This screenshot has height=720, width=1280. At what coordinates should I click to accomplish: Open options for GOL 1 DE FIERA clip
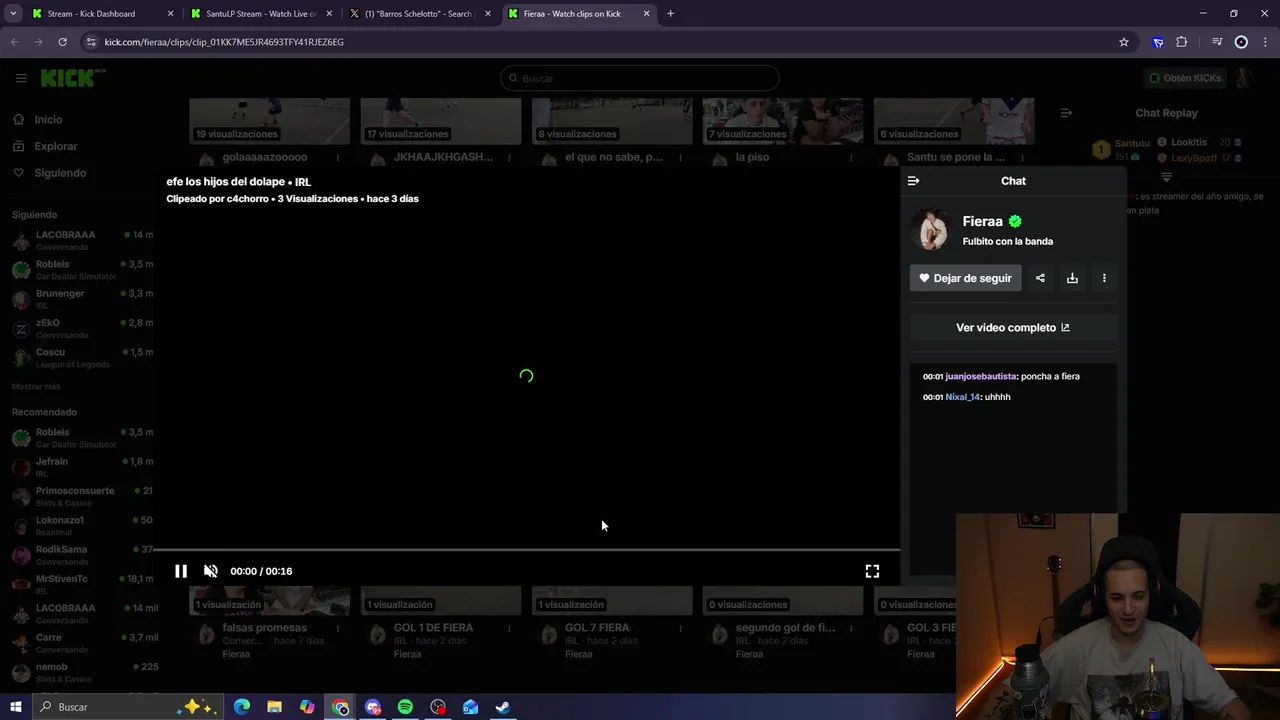(509, 628)
